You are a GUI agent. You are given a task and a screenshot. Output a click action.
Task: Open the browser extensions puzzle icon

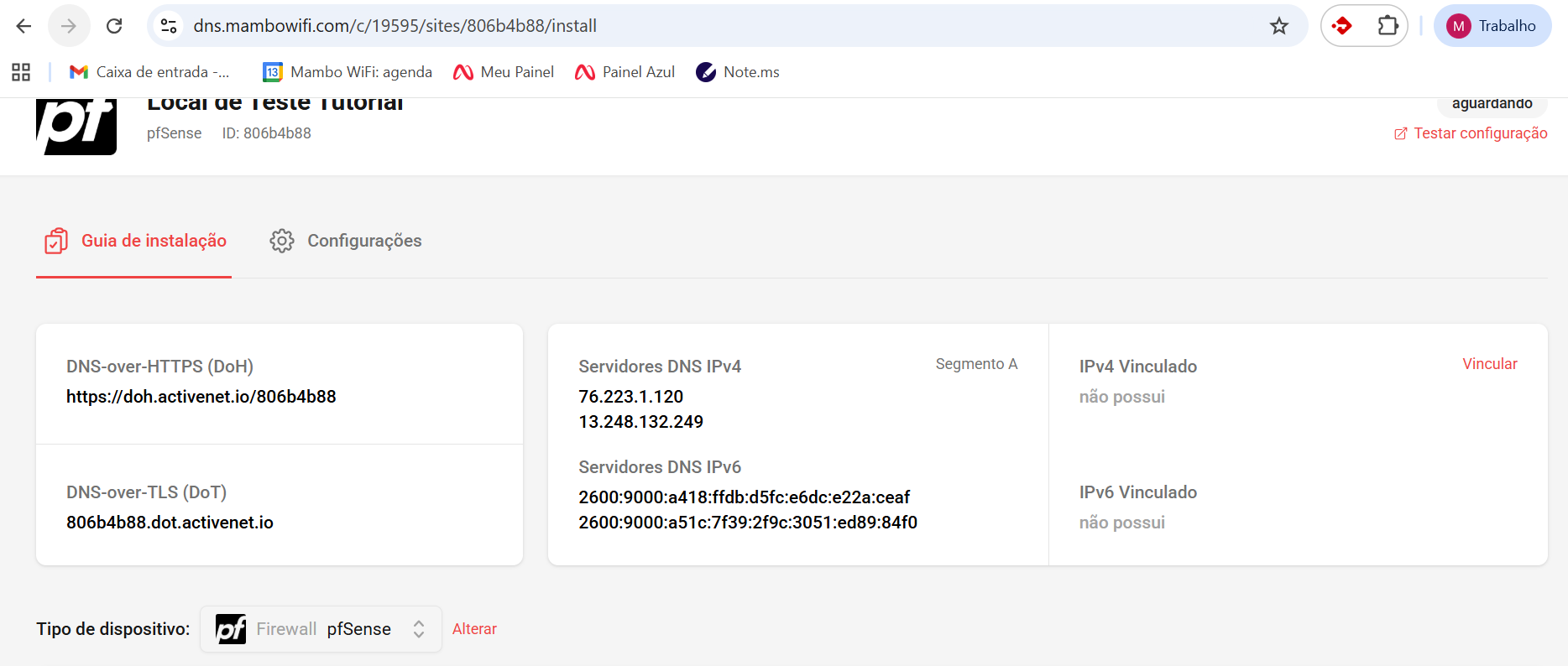[x=1388, y=26]
